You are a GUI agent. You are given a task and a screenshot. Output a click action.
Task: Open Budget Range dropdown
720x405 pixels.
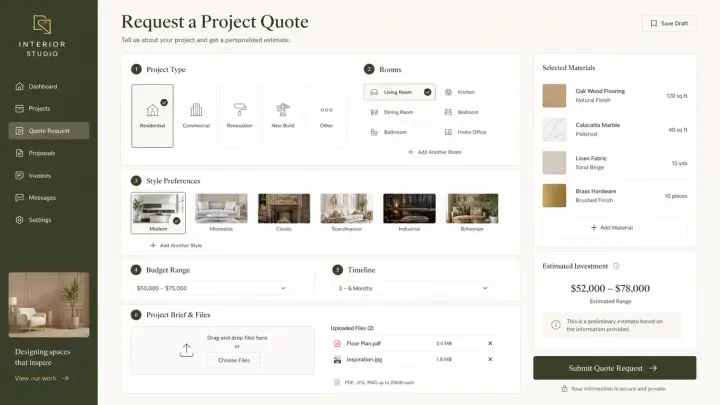coord(212,288)
